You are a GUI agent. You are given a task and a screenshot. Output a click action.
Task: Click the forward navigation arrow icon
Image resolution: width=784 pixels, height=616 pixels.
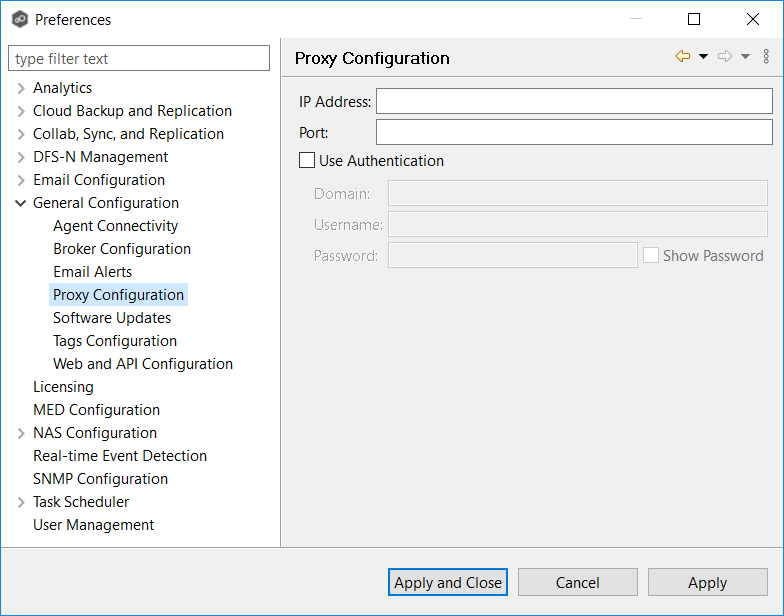point(725,57)
